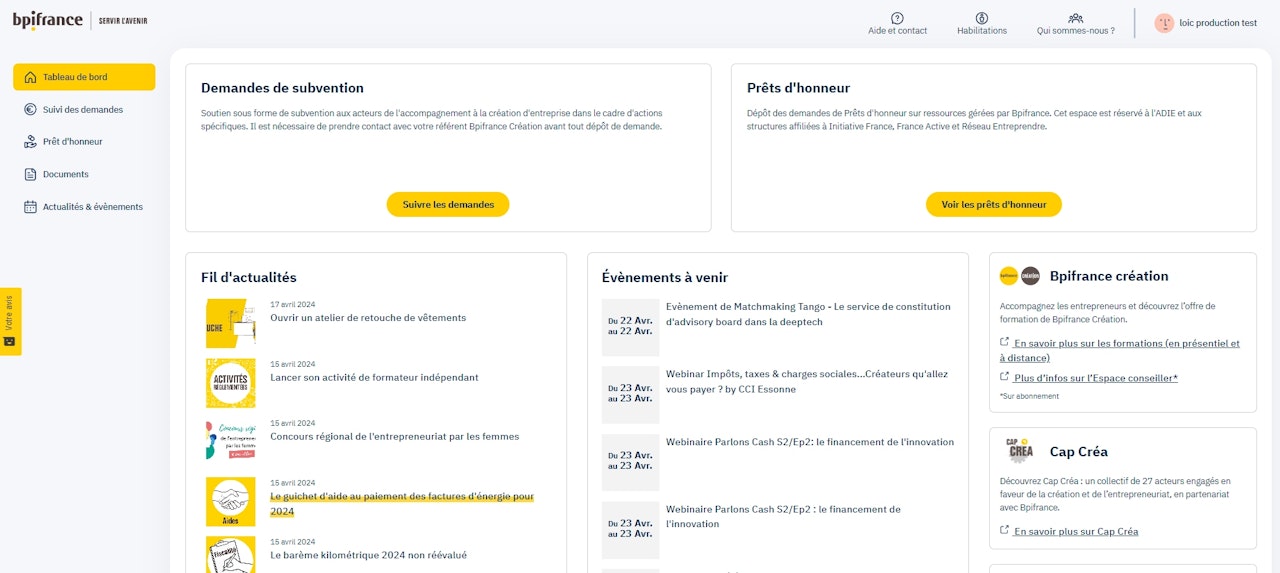Open news Lancer son activité de formateur indépendant

pyautogui.click(x=374, y=378)
